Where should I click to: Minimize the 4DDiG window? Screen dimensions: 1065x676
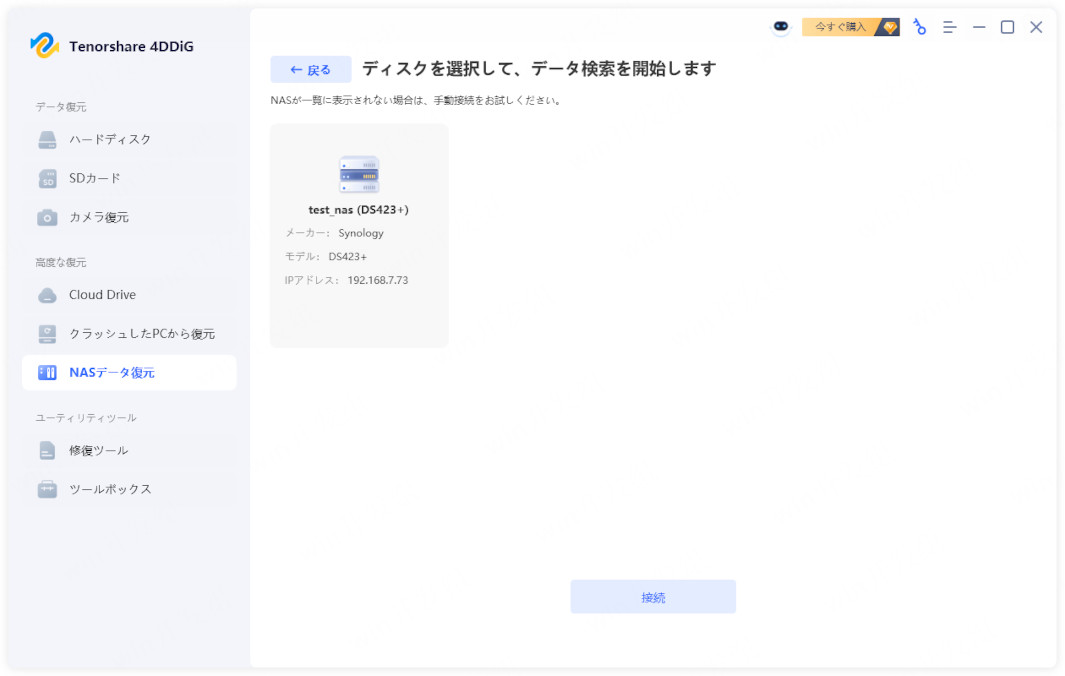point(979,27)
